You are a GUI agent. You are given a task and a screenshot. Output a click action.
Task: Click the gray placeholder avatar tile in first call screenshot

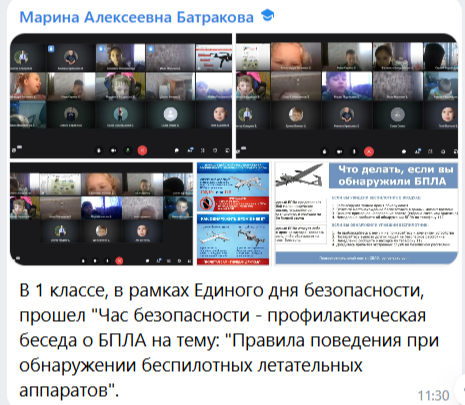click(x=170, y=114)
